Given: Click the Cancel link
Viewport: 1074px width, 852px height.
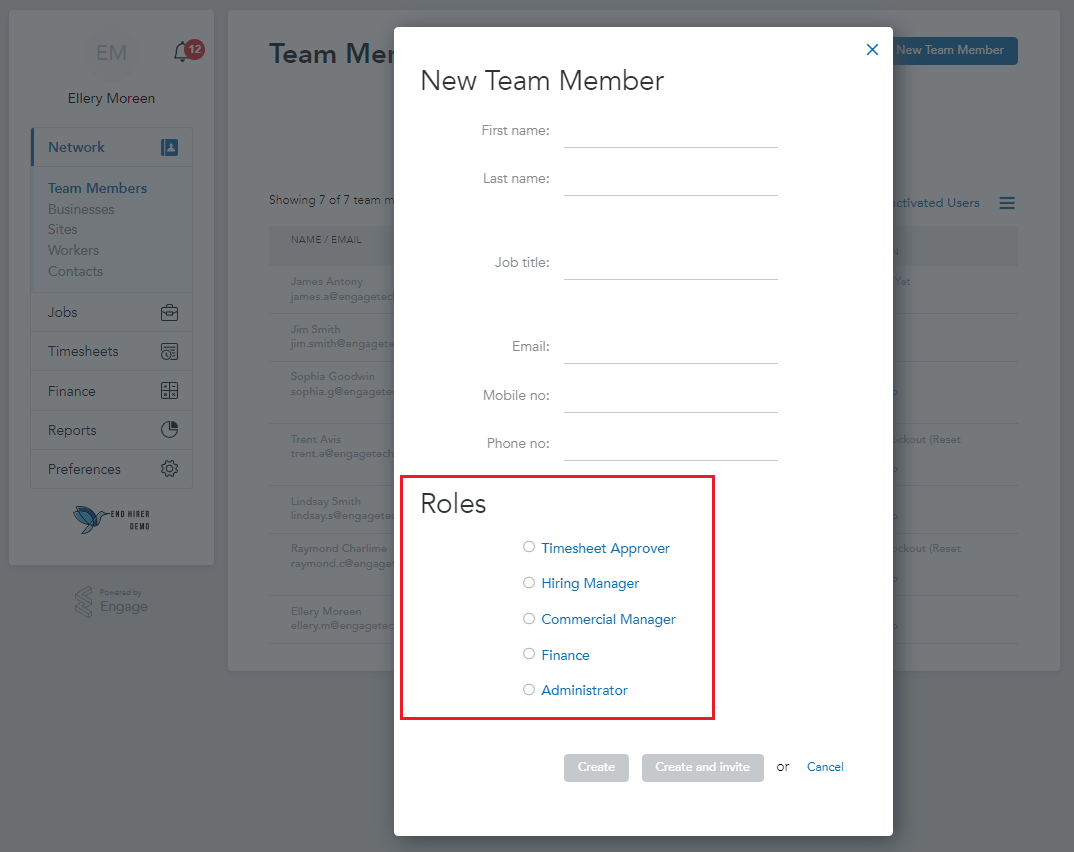Looking at the screenshot, I should [x=825, y=767].
